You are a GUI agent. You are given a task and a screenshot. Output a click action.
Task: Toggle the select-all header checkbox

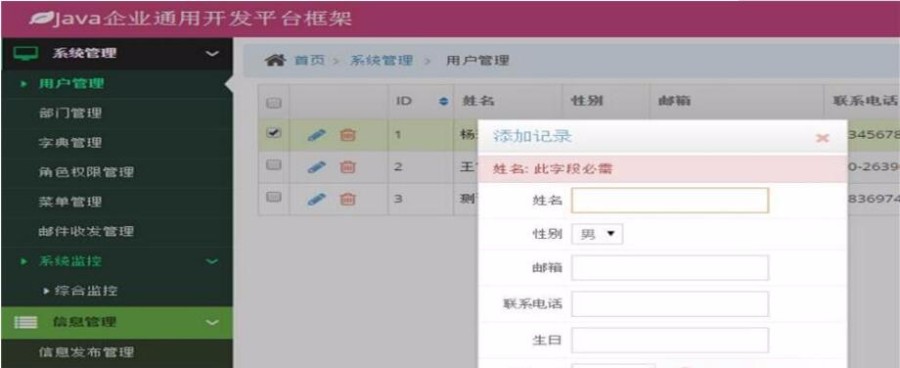click(274, 103)
